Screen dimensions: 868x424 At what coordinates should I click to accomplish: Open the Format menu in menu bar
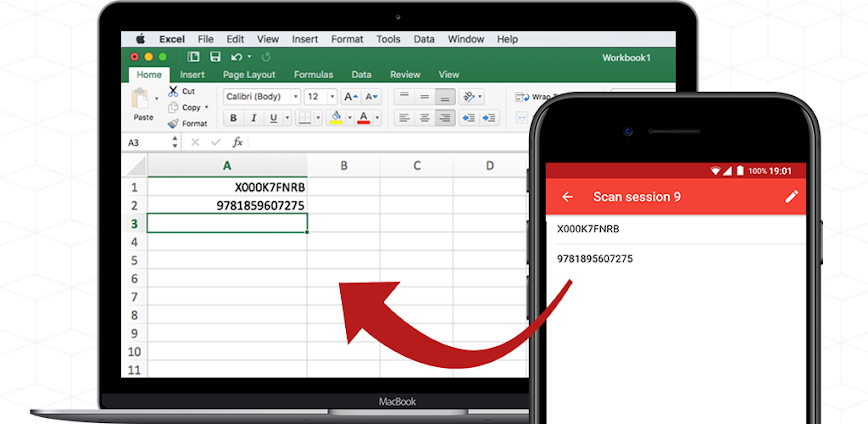pyautogui.click(x=347, y=39)
